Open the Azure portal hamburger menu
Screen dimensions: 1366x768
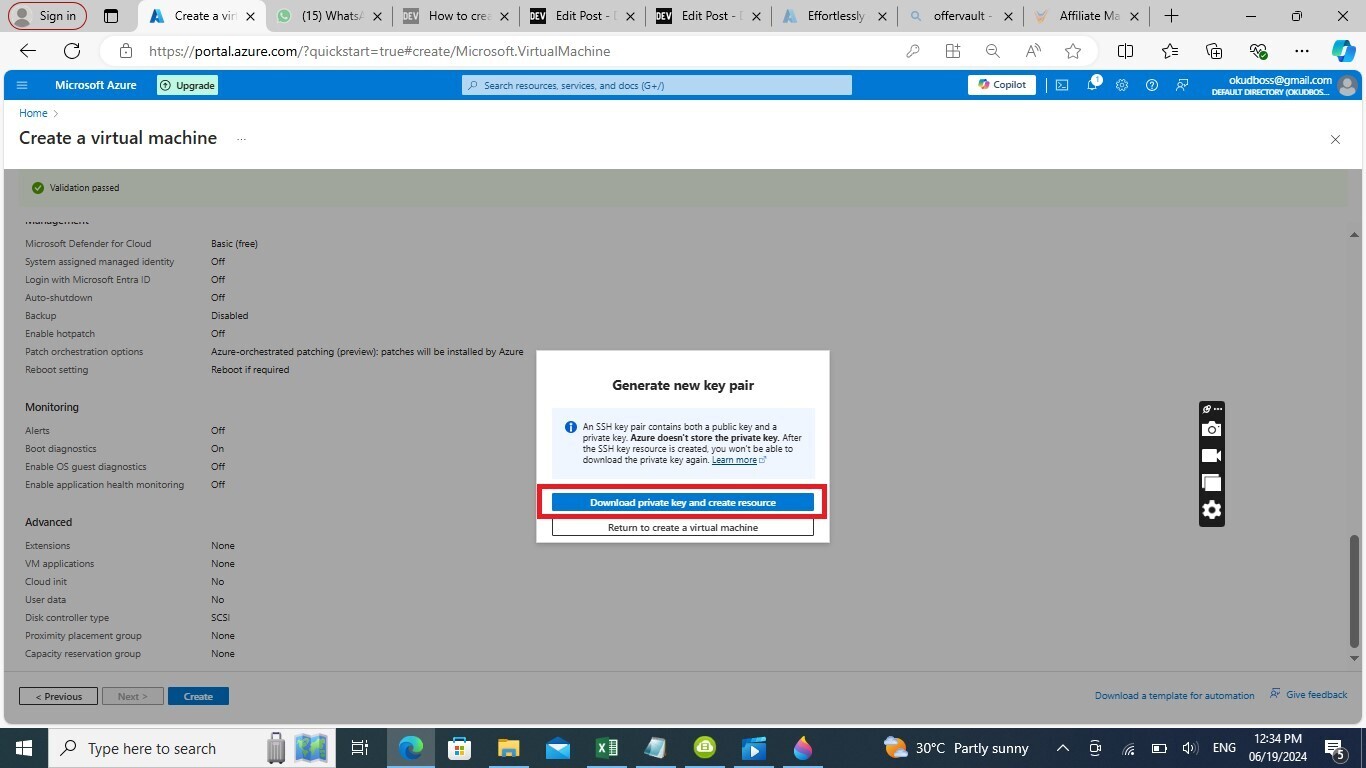pyautogui.click(x=22, y=85)
